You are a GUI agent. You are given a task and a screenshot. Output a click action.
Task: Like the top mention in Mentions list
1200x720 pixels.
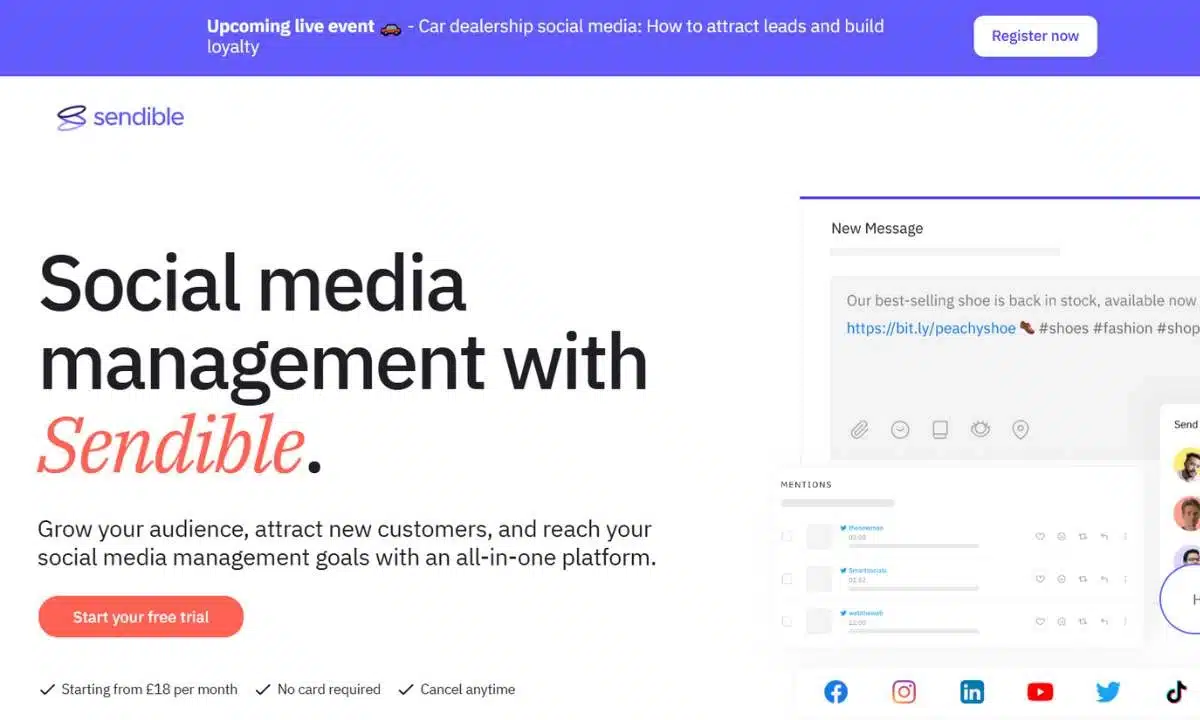point(1040,537)
